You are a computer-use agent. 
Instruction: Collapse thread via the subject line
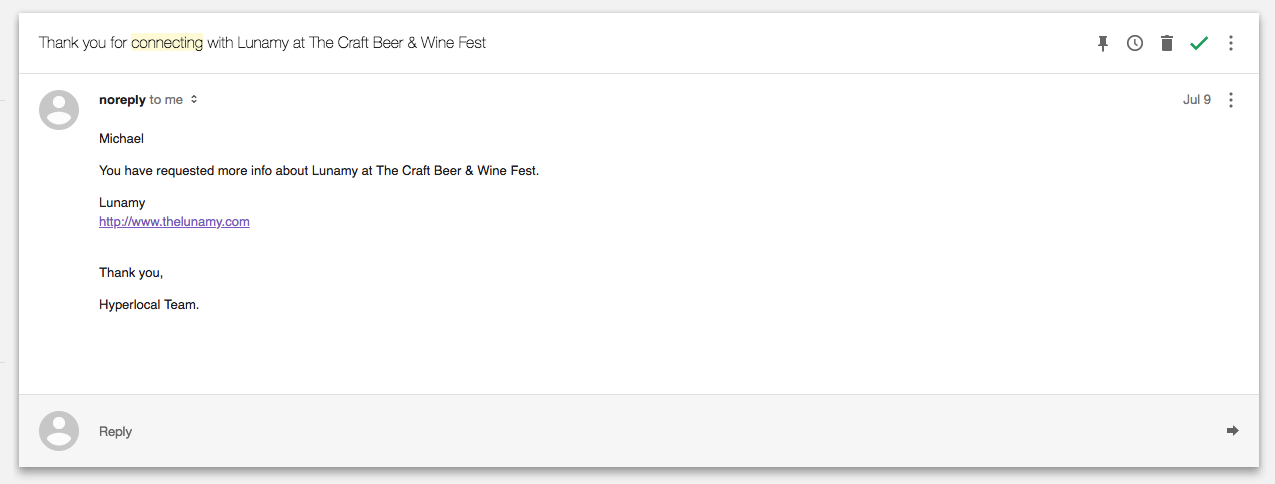pyautogui.click(x=262, y=43)
